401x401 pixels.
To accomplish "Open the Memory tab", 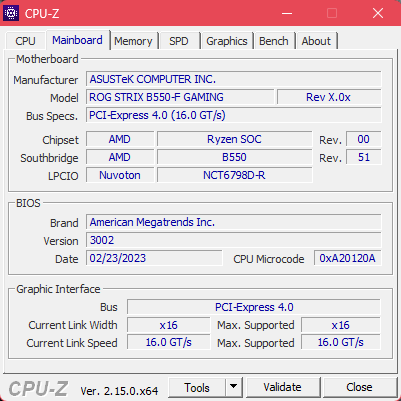I will [x=133, y=41].
